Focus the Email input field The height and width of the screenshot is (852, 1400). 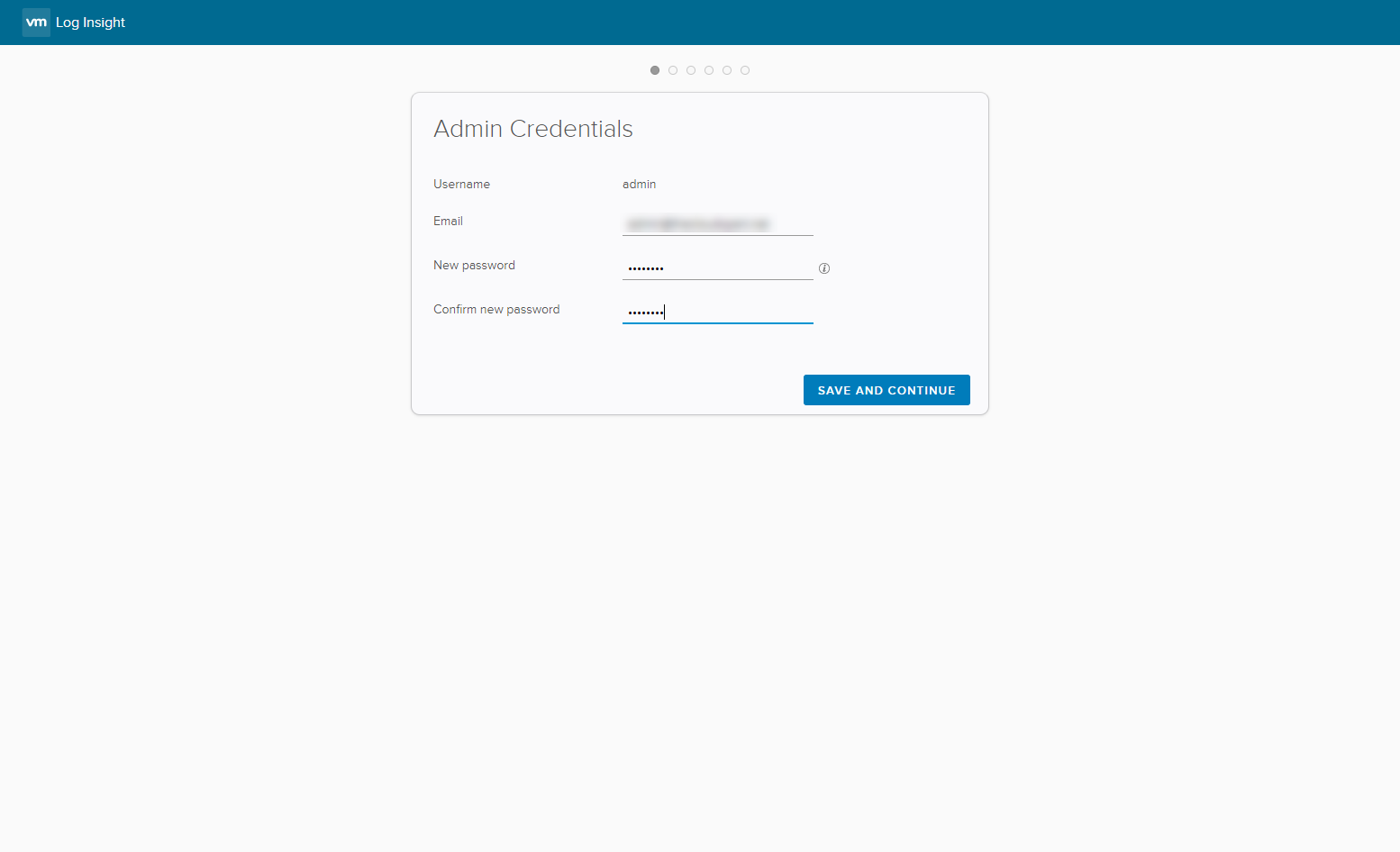click(717, 223)
